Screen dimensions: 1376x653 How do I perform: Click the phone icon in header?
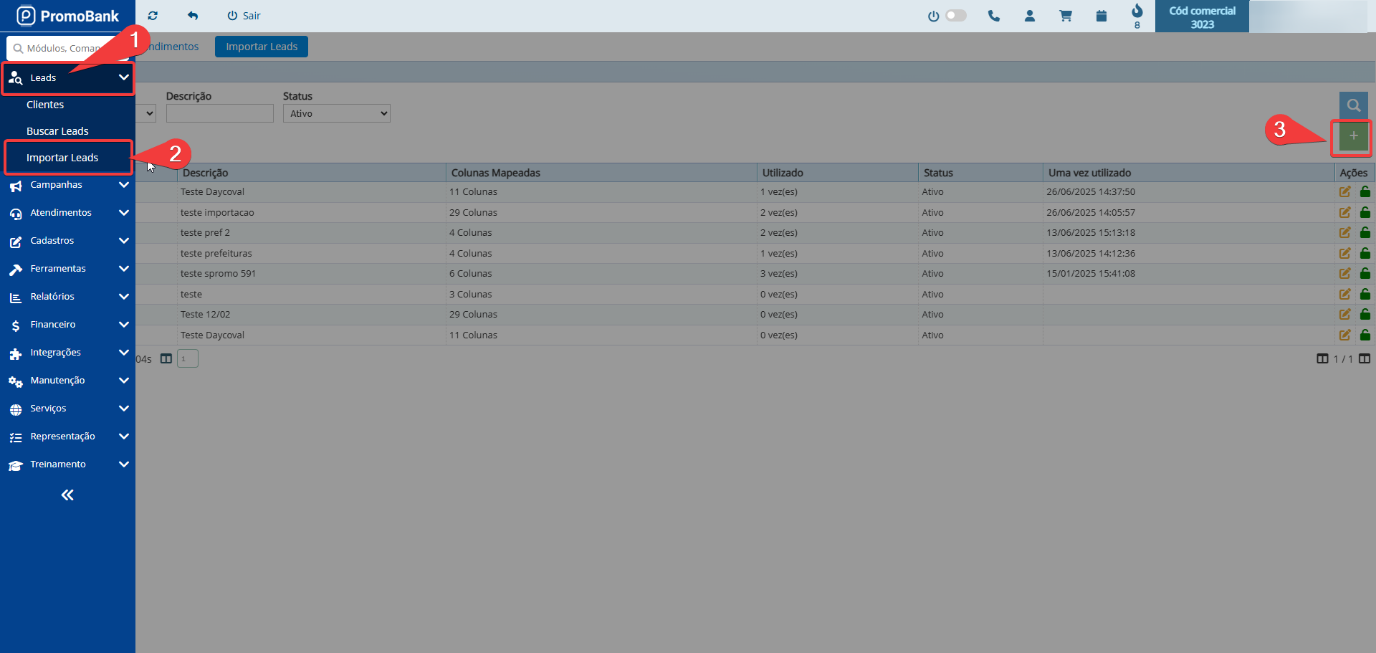tap(993, 16)
